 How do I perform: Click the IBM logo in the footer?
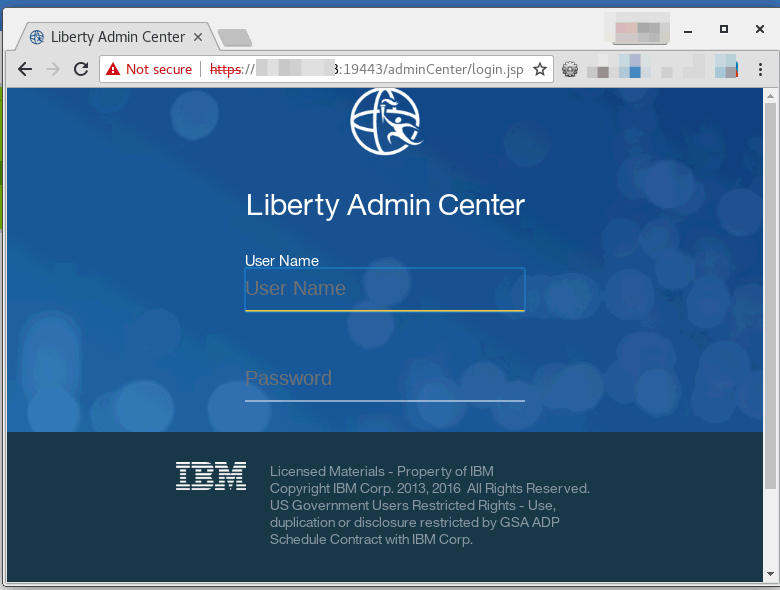tap(211, 476)
